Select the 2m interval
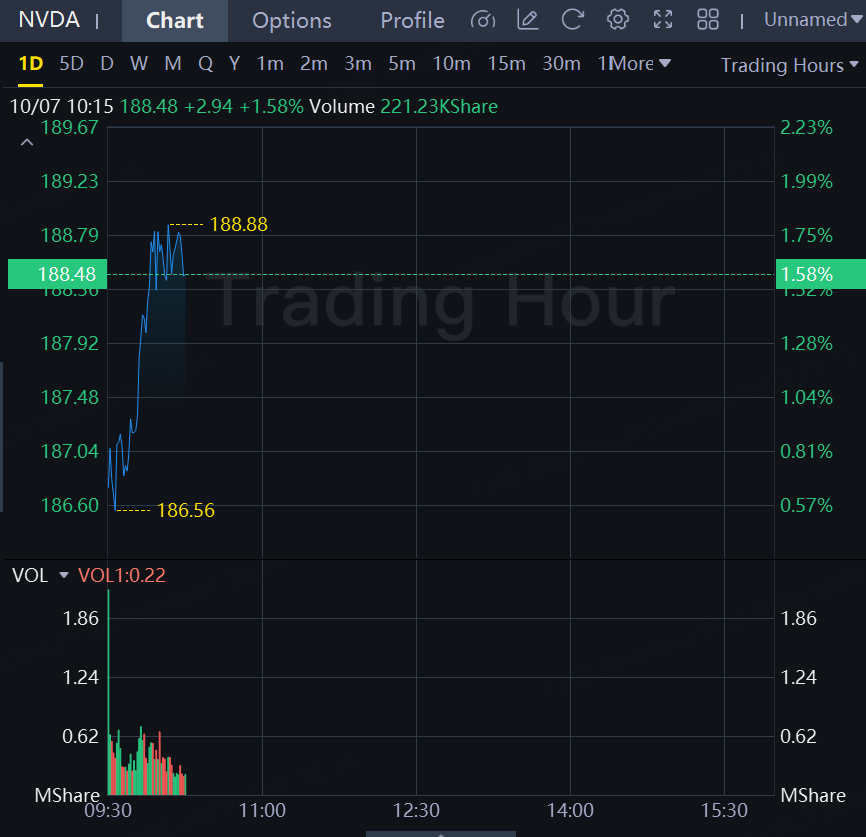Image resolution: width=866 pixels, height=837 pixels. click(314, 64)
